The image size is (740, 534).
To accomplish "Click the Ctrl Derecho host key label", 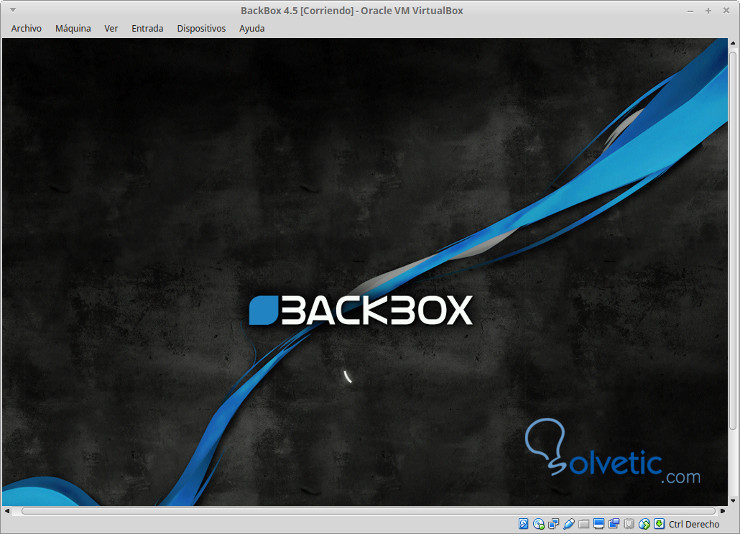I will click(x=694, y=524).
